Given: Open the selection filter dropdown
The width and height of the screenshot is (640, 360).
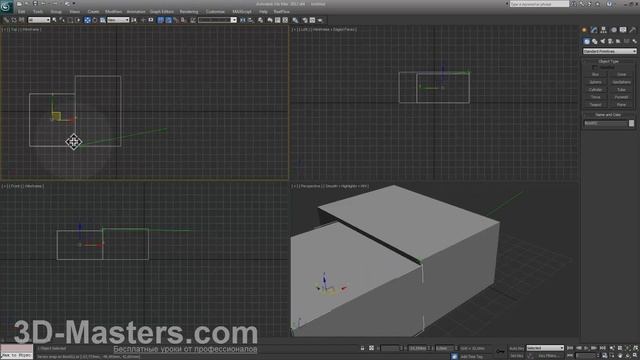Looking at the screenshot, I should pyautogui.click(x=39, y=20).
